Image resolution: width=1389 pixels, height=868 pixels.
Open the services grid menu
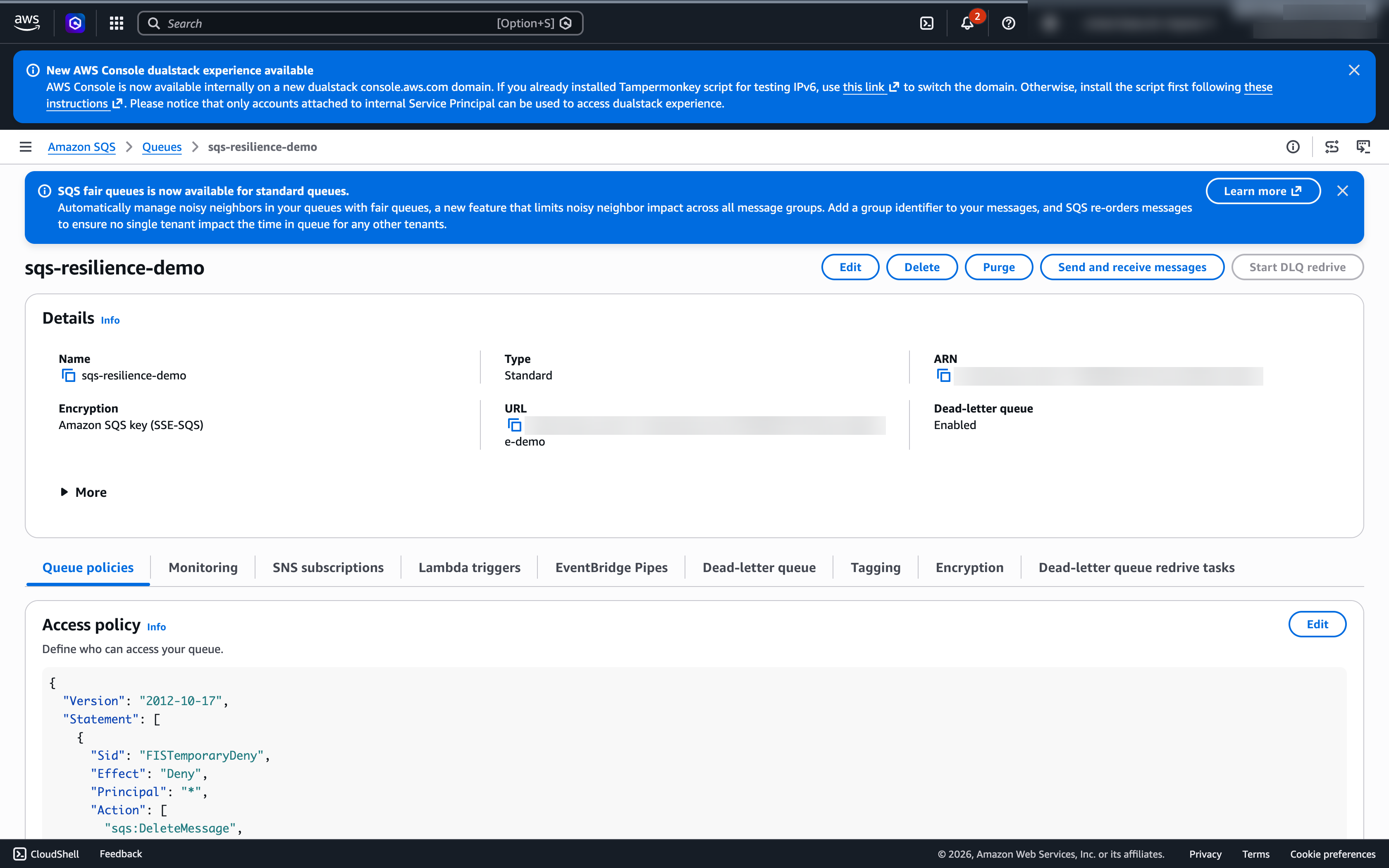[x=117, y=23]
